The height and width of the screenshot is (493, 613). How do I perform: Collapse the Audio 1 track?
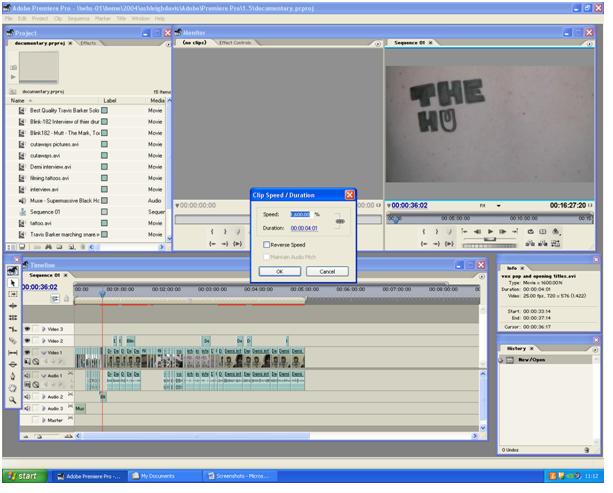(44, 376)
